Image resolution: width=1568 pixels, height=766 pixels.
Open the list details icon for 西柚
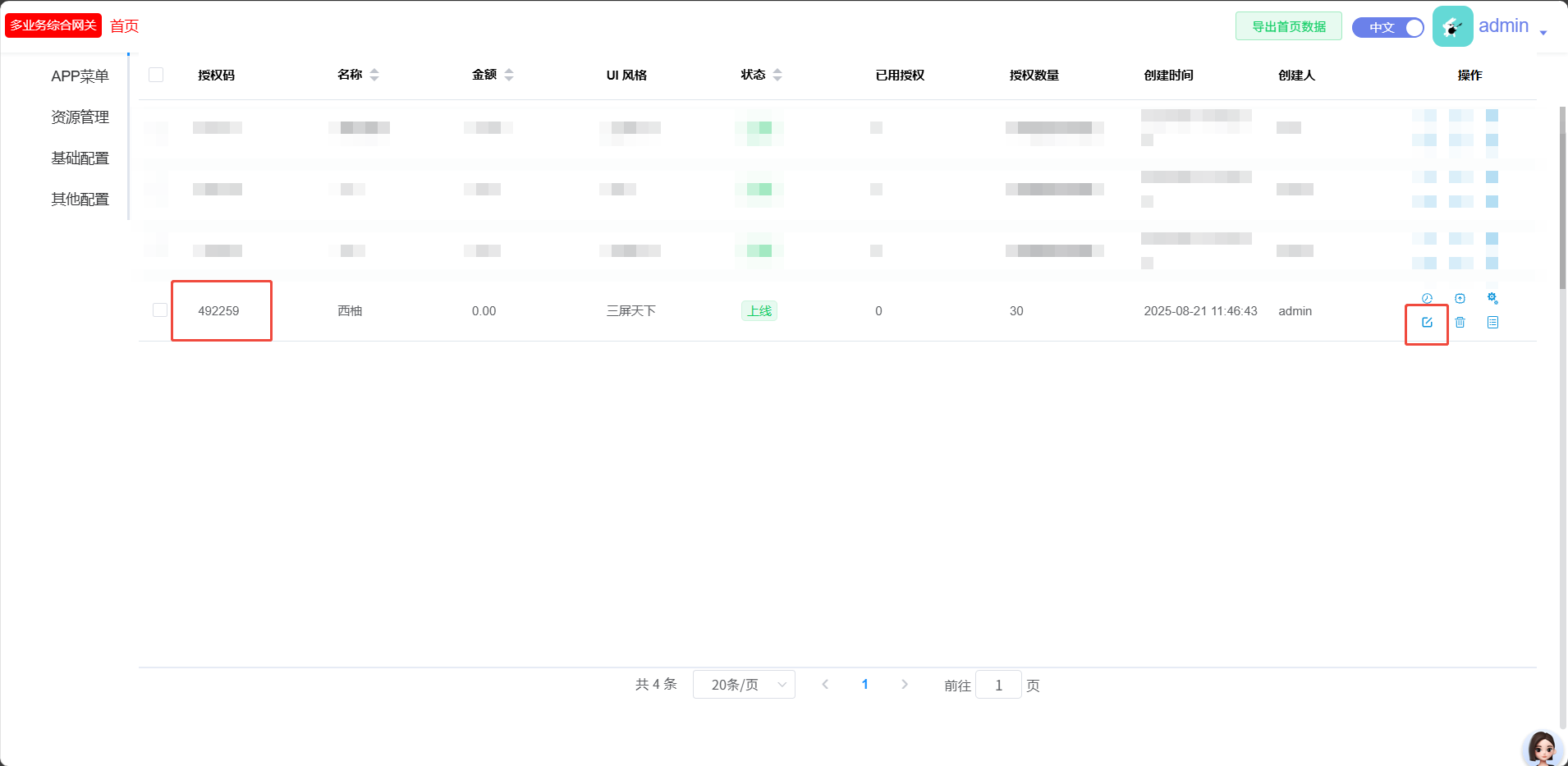[x=1492, y=323]
